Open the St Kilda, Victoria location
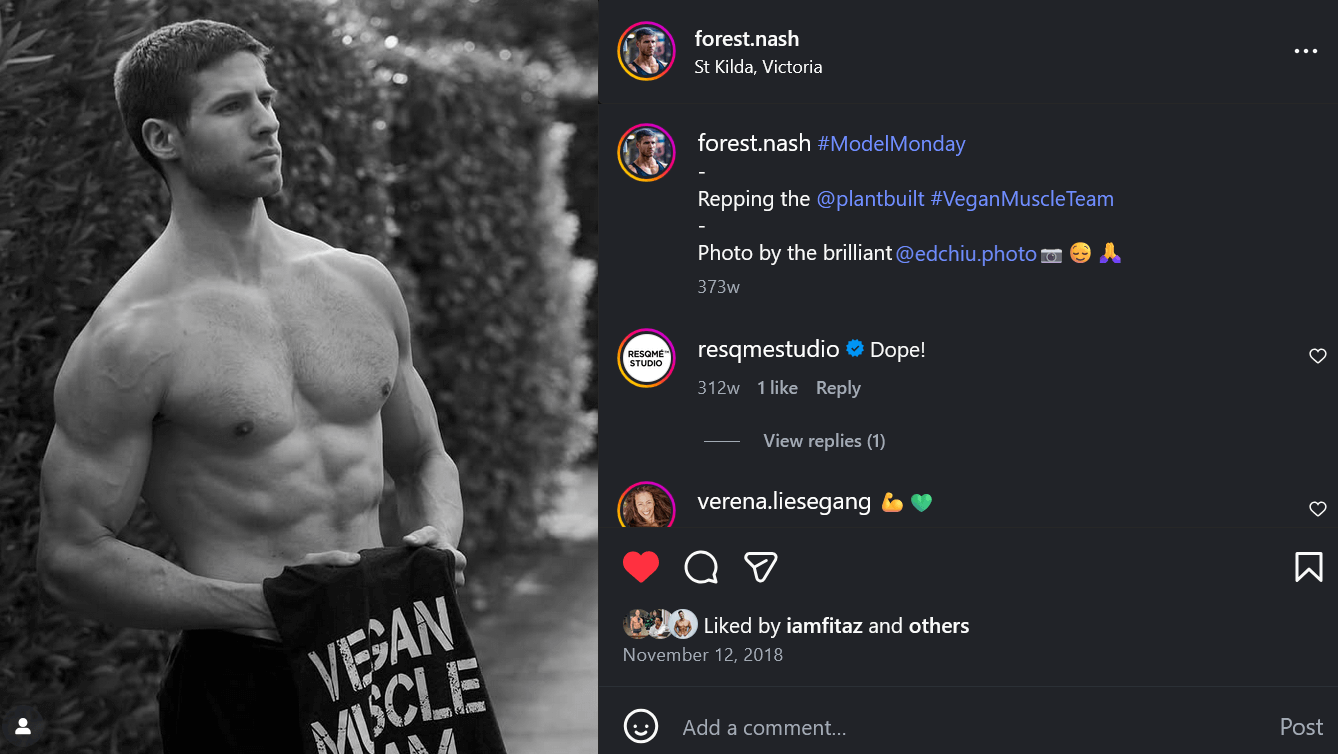The image size is (1338, 754). point(758,67)
